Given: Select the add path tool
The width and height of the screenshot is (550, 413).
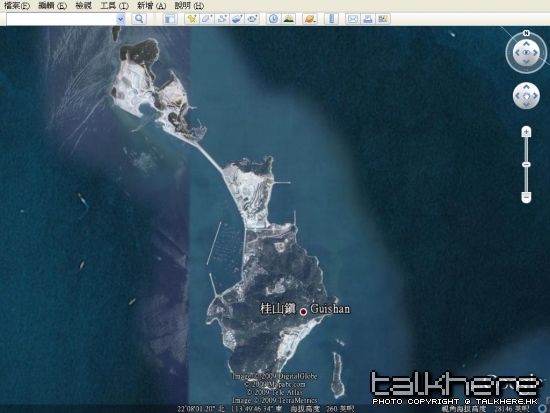Looking at the screenshot, I should click(x=222, y=19).
